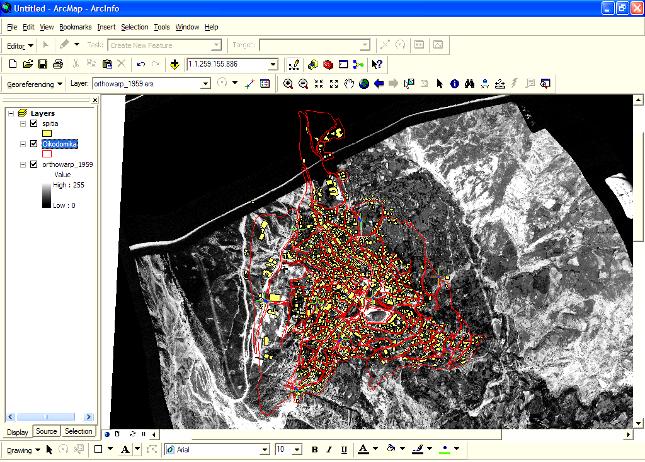Collapse the Layers data frame
The width and height of the screenshot is (645, 462).
[x=11, y=113]
